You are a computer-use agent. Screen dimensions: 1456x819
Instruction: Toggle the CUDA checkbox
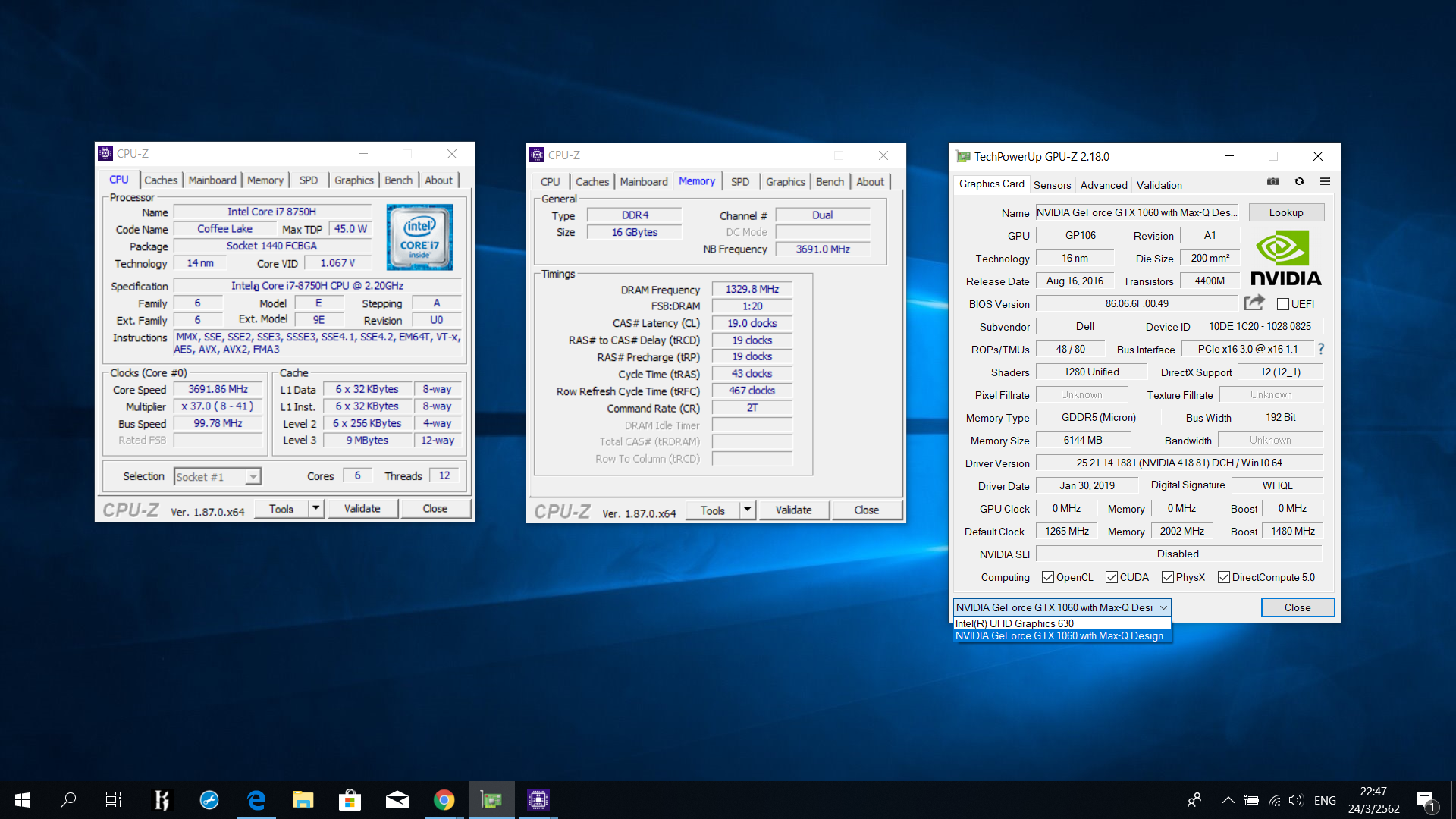[x=1112, y=577]
